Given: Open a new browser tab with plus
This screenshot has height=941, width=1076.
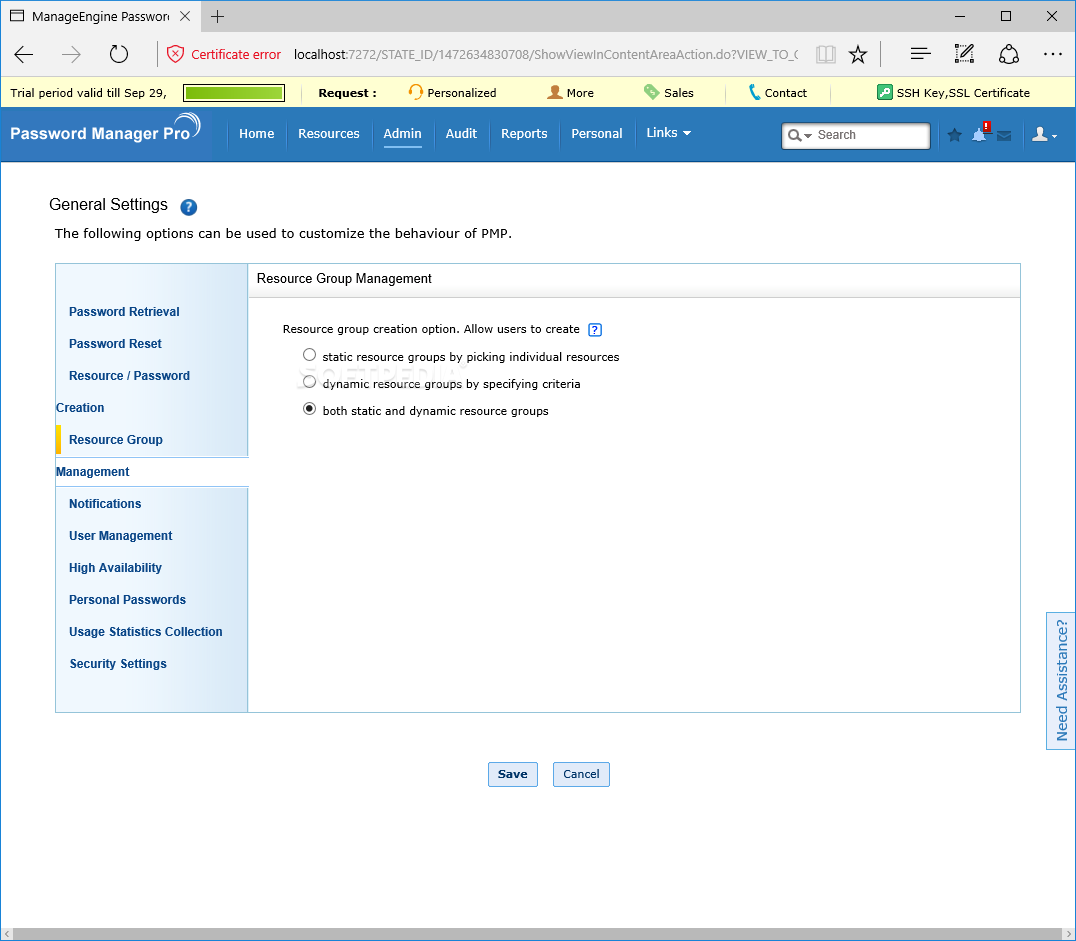Looking at the screenshot, I should (218, 16).
